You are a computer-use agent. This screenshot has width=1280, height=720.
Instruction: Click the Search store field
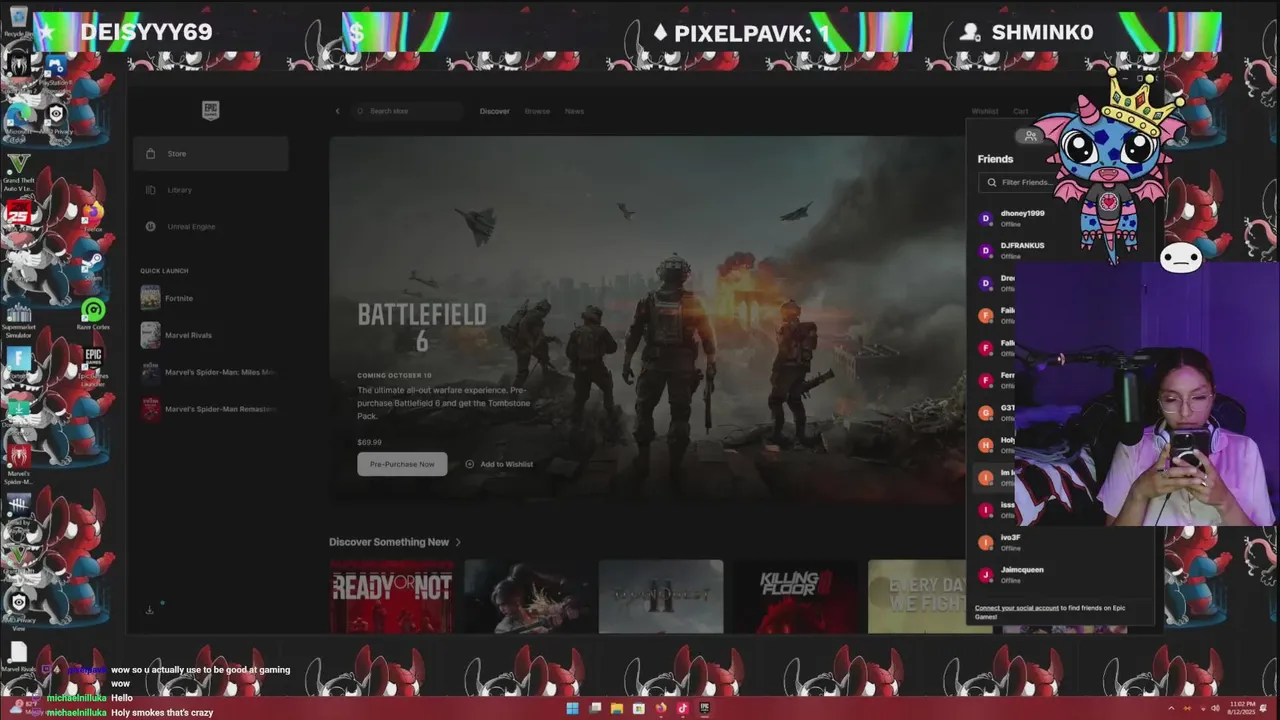point(406,111)
